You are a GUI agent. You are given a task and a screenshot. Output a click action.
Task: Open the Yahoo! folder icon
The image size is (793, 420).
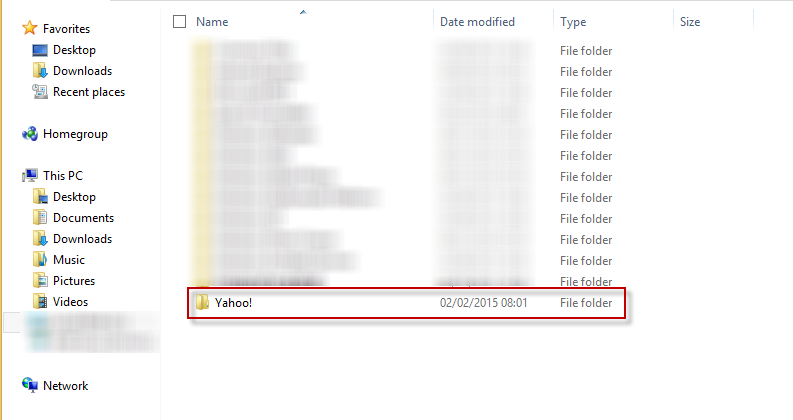point(202,303)
